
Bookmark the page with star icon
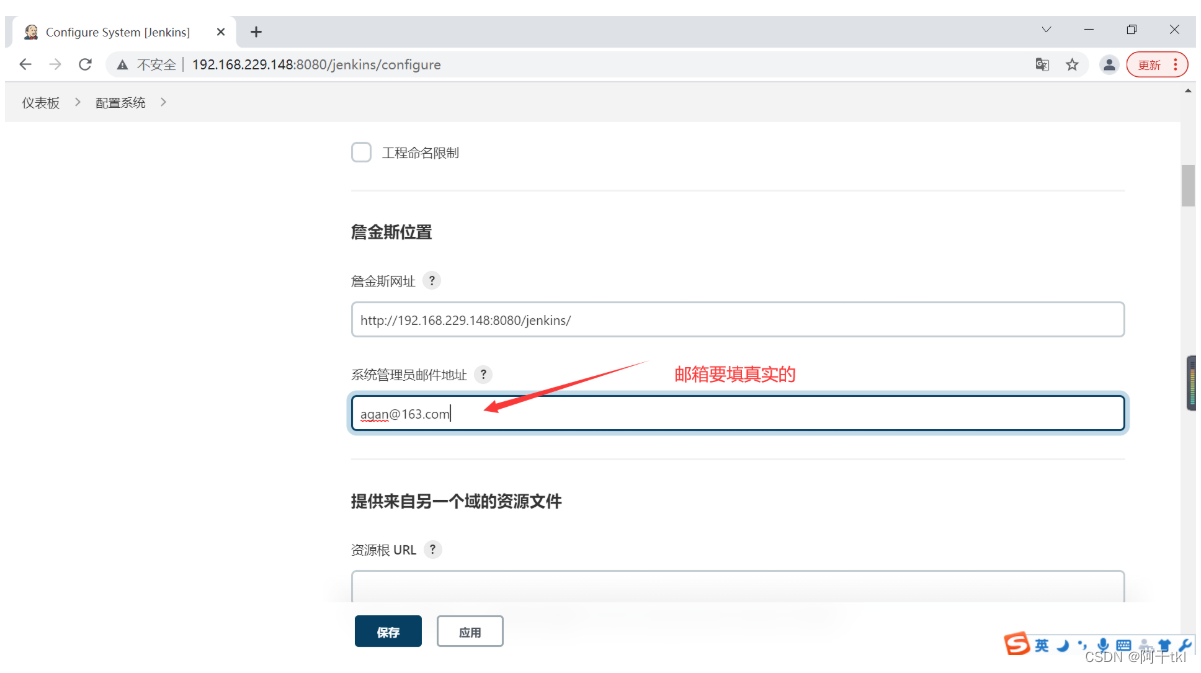[x=1072, y=64]
